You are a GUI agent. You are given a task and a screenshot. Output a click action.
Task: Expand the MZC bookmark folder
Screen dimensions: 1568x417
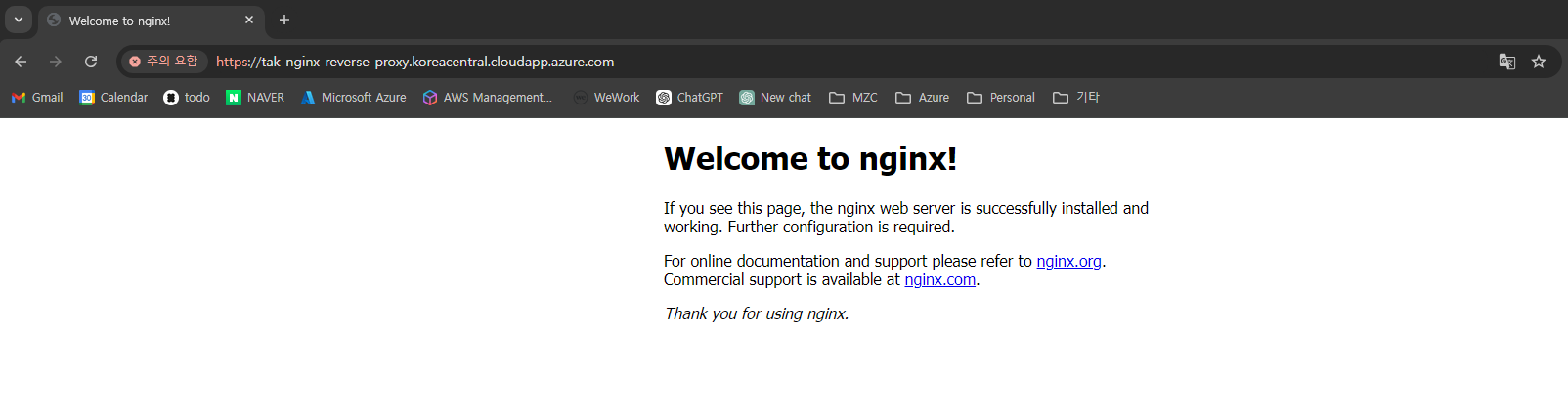coord(853,98)
